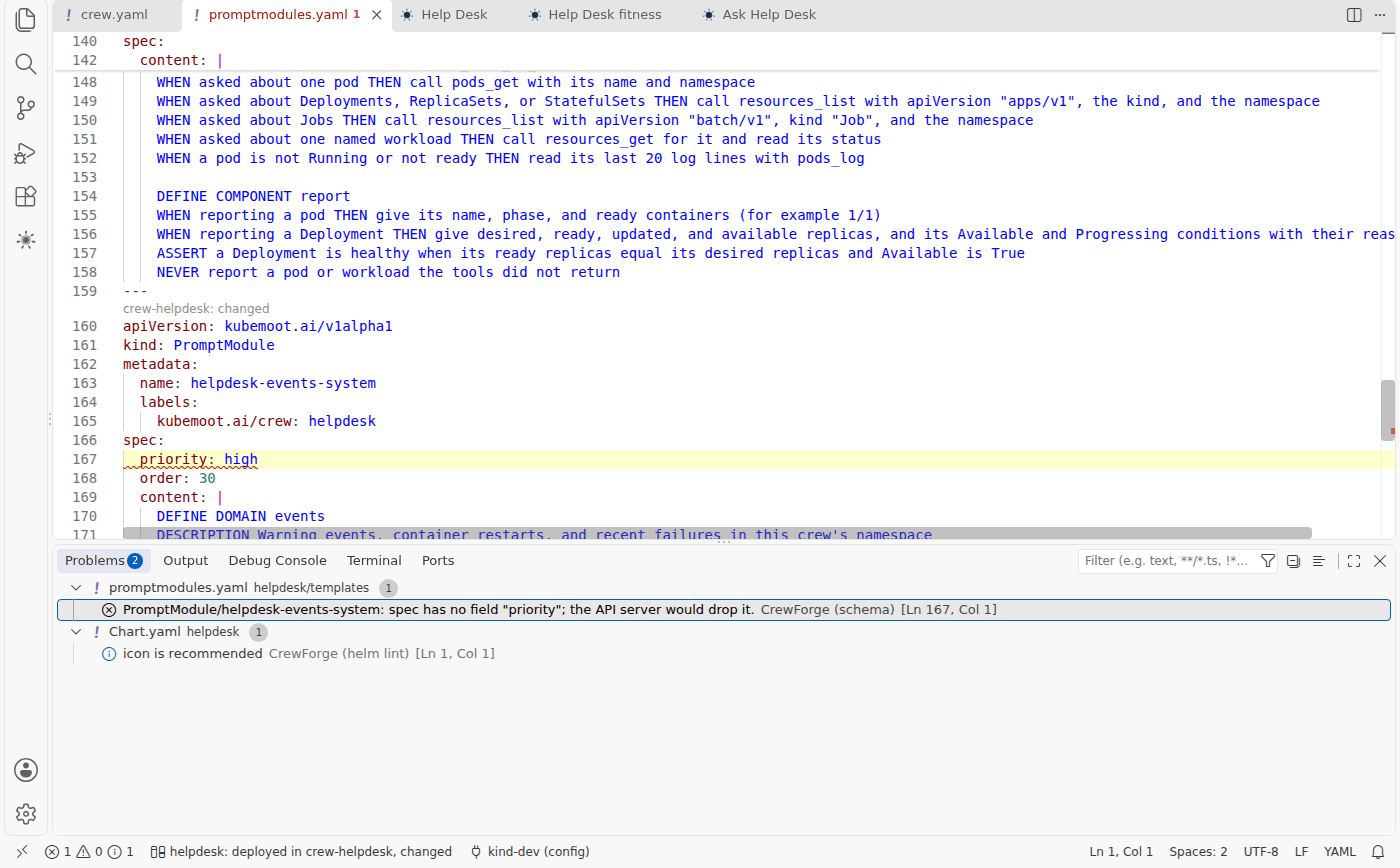Collapse the Chart.yaml problems group
This screenshot has height=868, width=1400.
coord(76,632)
